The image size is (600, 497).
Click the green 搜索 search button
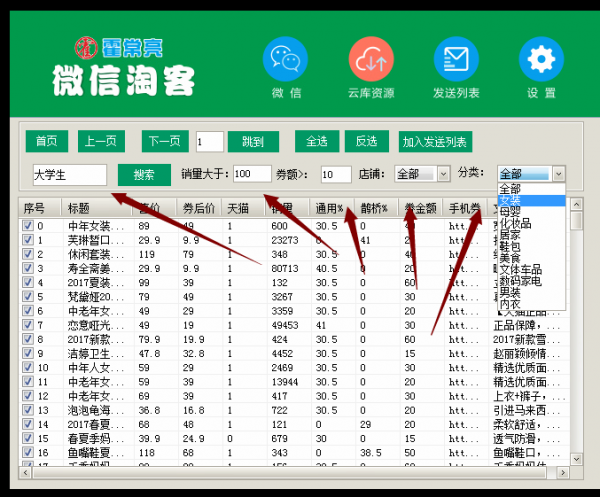tap(144, 175)
